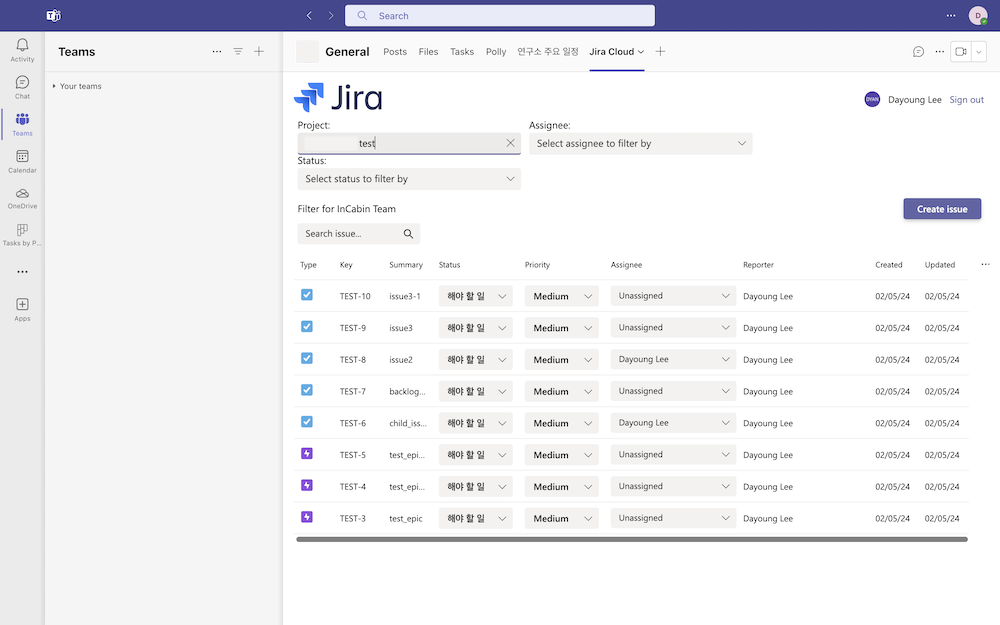Open the Polly tab
This screenshot has width=1000, height=625.
pos(496,52)
